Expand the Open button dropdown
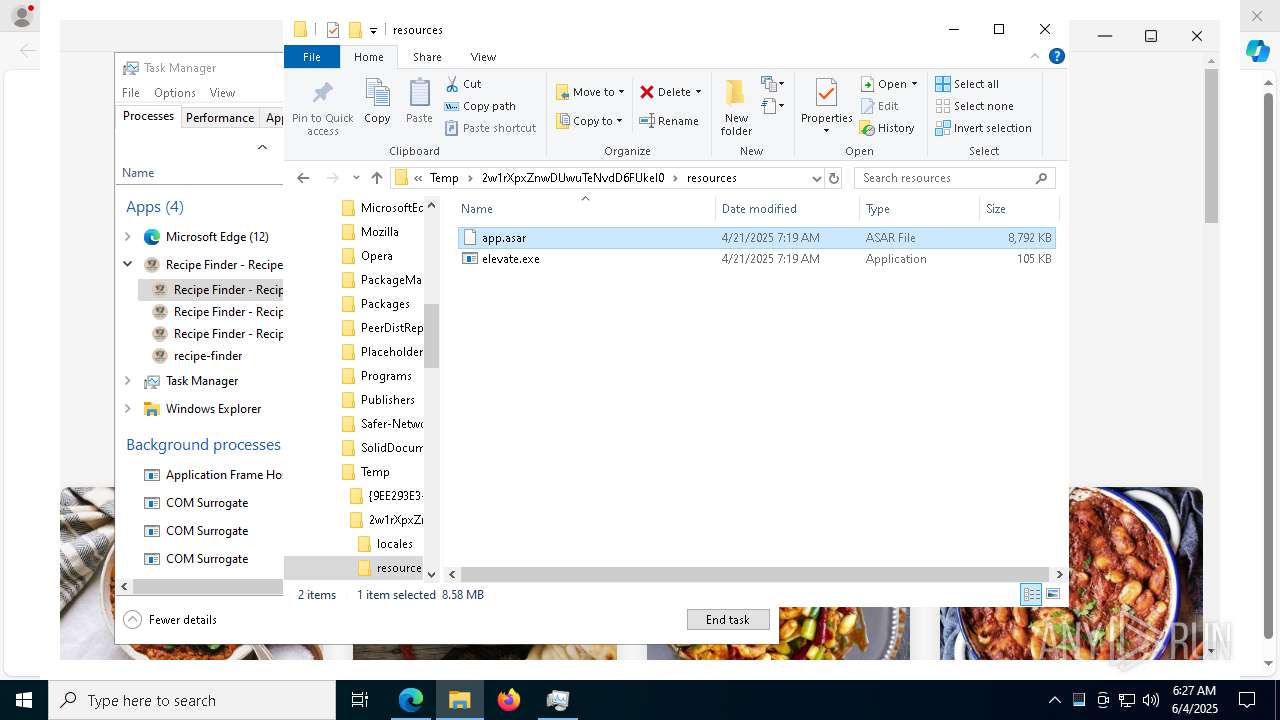 914,84
